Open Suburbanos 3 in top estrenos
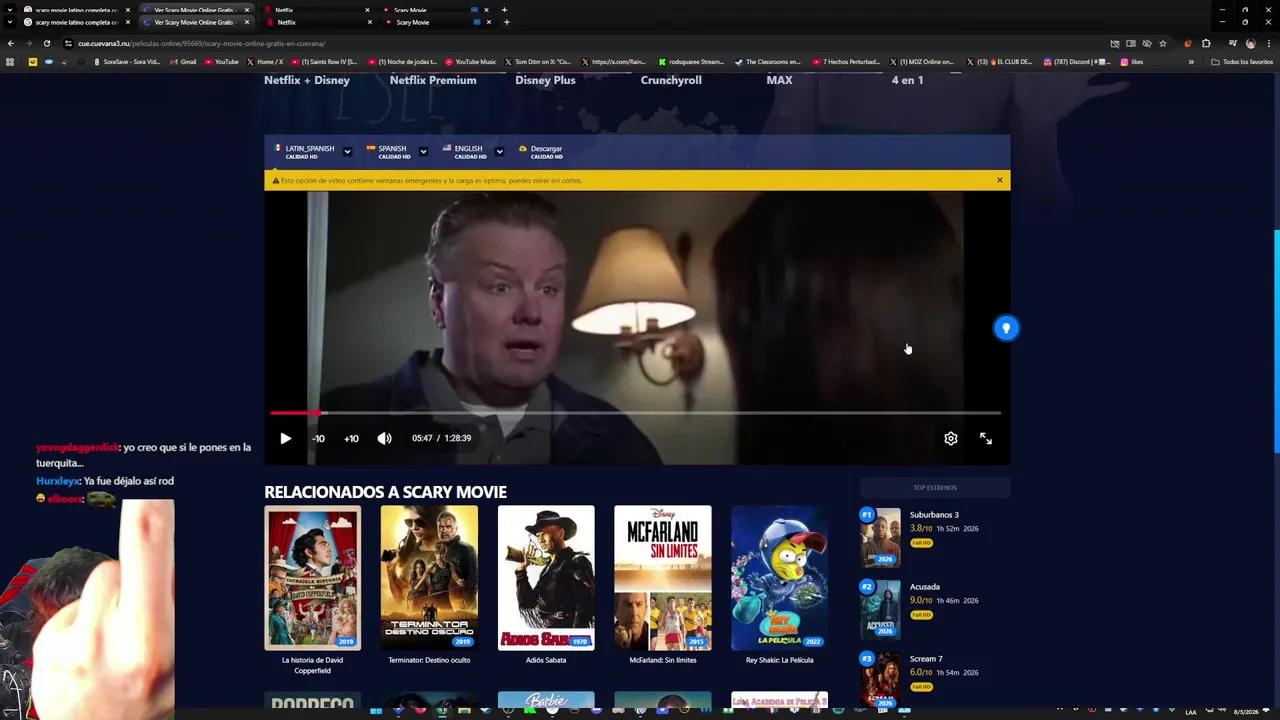Image resolution: width=1280 pixels, height=720 pixels. coord(934,515)
